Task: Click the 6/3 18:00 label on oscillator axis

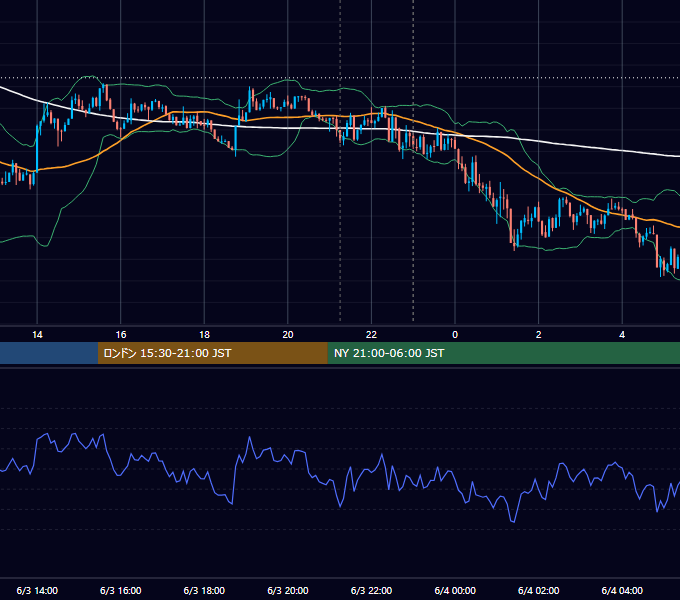Action: click(x=204, y=590)
